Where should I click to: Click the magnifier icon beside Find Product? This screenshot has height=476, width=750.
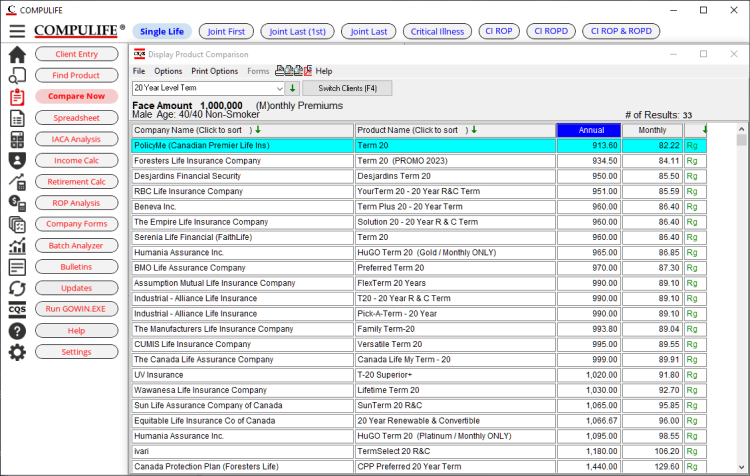click(x=17, y=76)
